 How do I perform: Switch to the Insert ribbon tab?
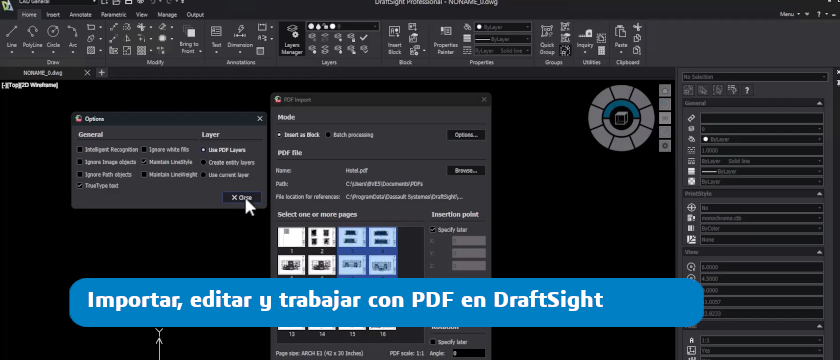tap(53, 14)
